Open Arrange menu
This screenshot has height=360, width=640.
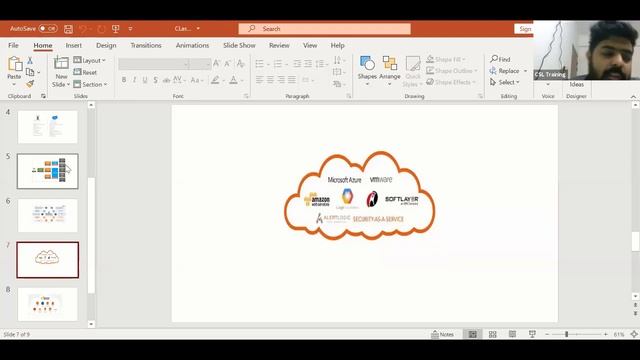[390, 71]
